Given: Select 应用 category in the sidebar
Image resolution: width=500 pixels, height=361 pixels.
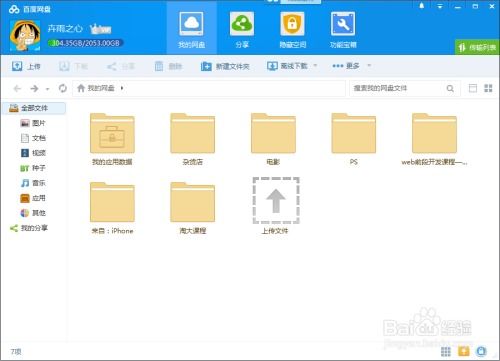Looking at the screenshot, I should pyautogui.click(x=33, y=198).
